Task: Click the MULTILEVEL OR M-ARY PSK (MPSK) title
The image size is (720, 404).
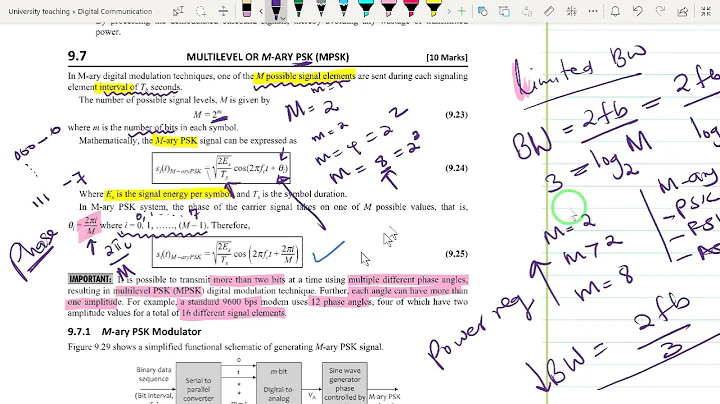Action: (268, 57)
